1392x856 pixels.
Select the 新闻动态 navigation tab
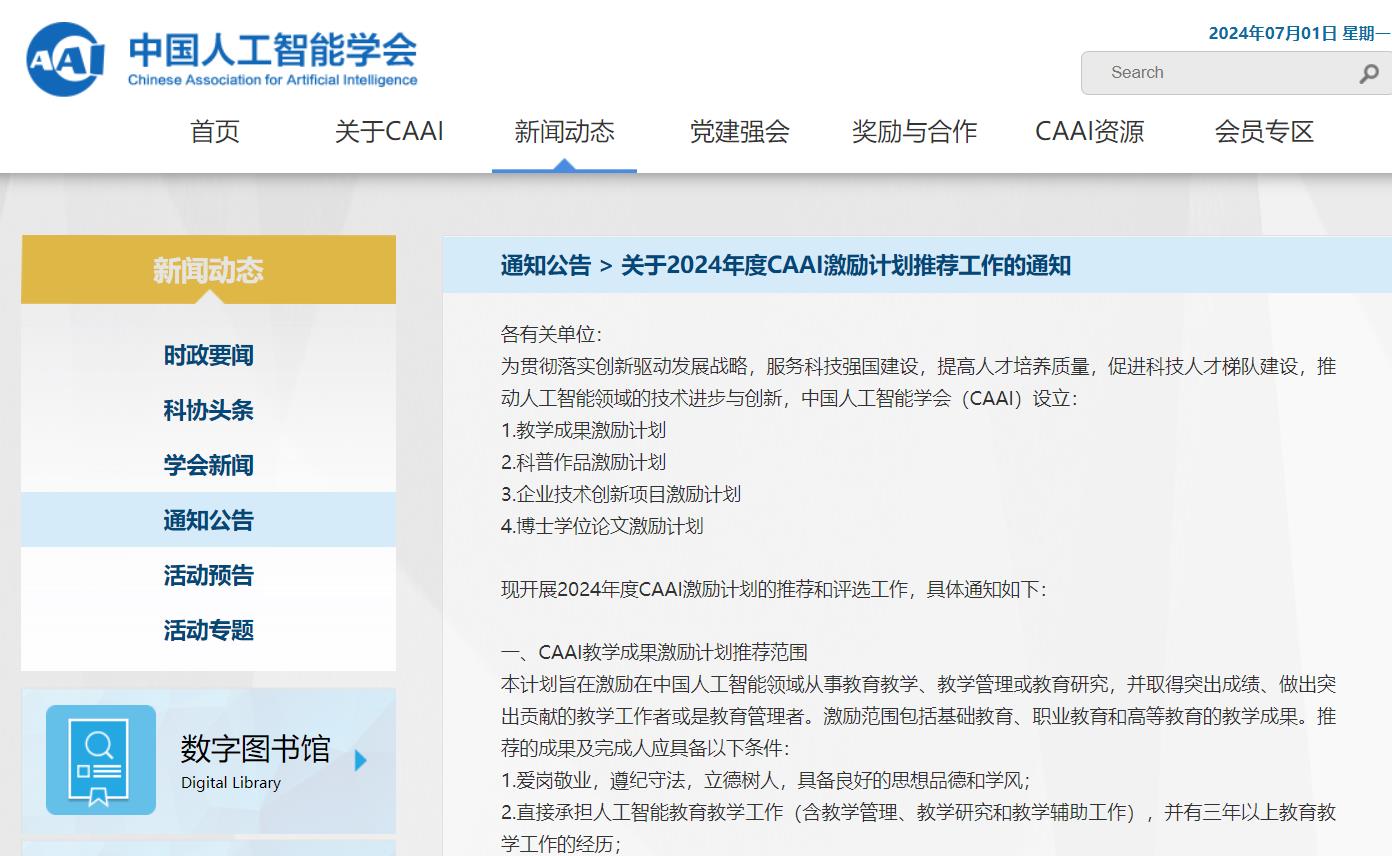564,131
